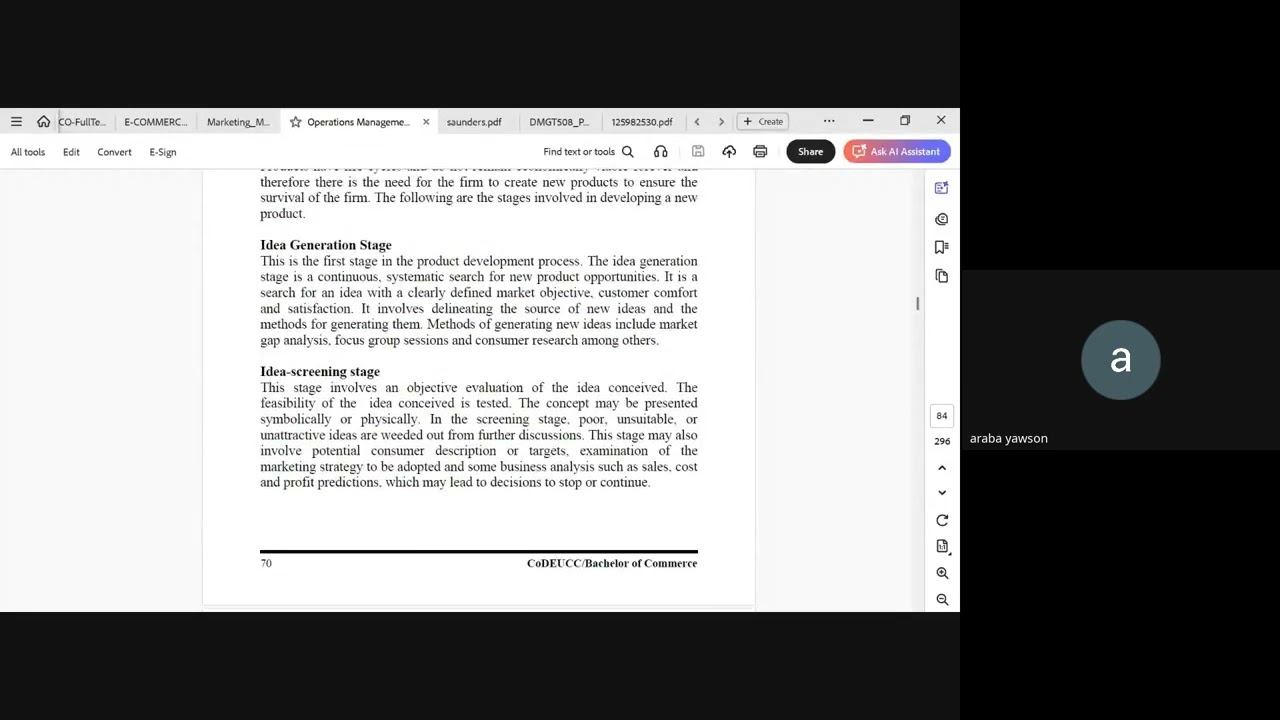Click the Idea Generation Stage heading
The width and height of the screenshot is (1280, 720).
pyautogui.click(x=326, y=245)
